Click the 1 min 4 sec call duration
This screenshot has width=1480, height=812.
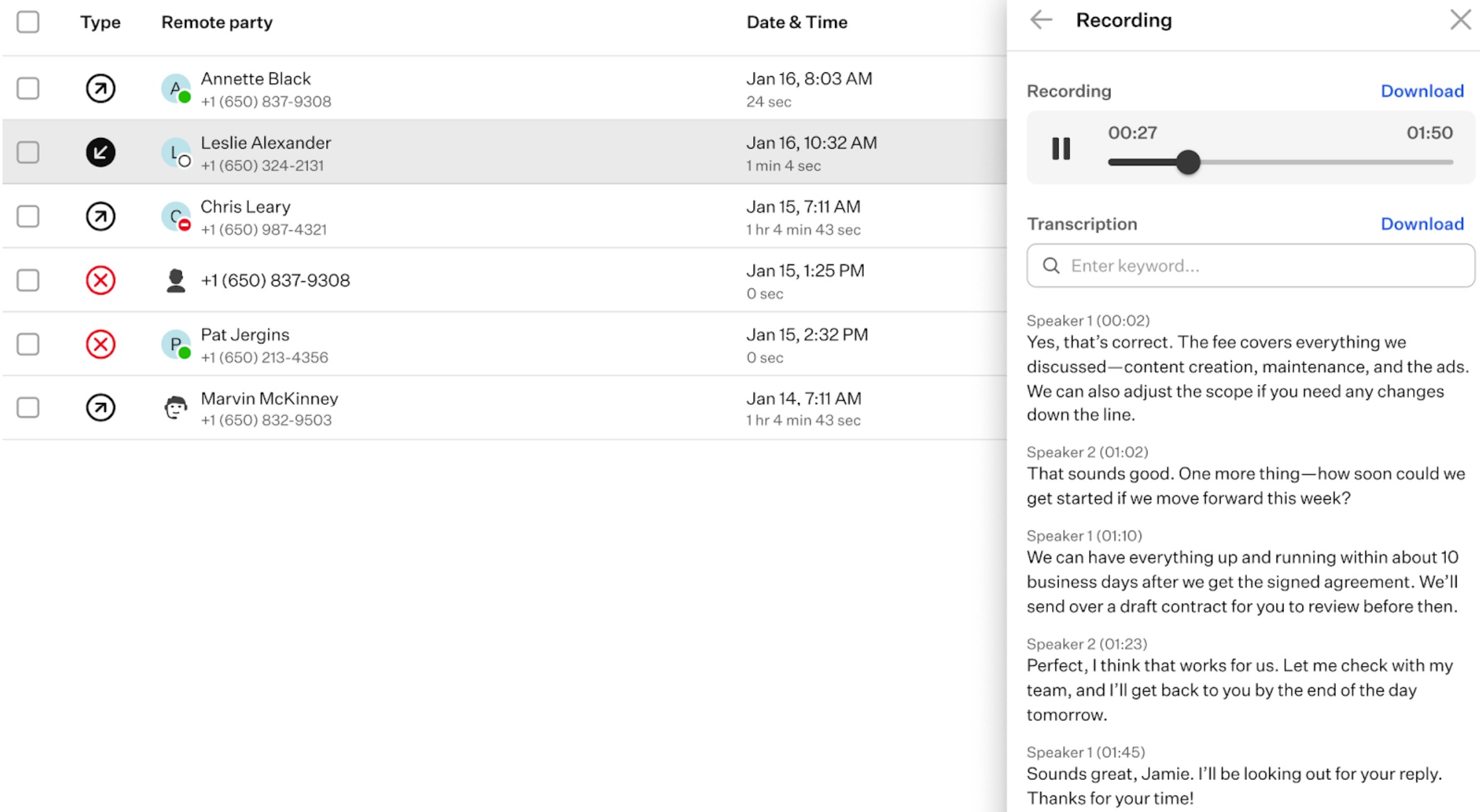tap(783, 166)
